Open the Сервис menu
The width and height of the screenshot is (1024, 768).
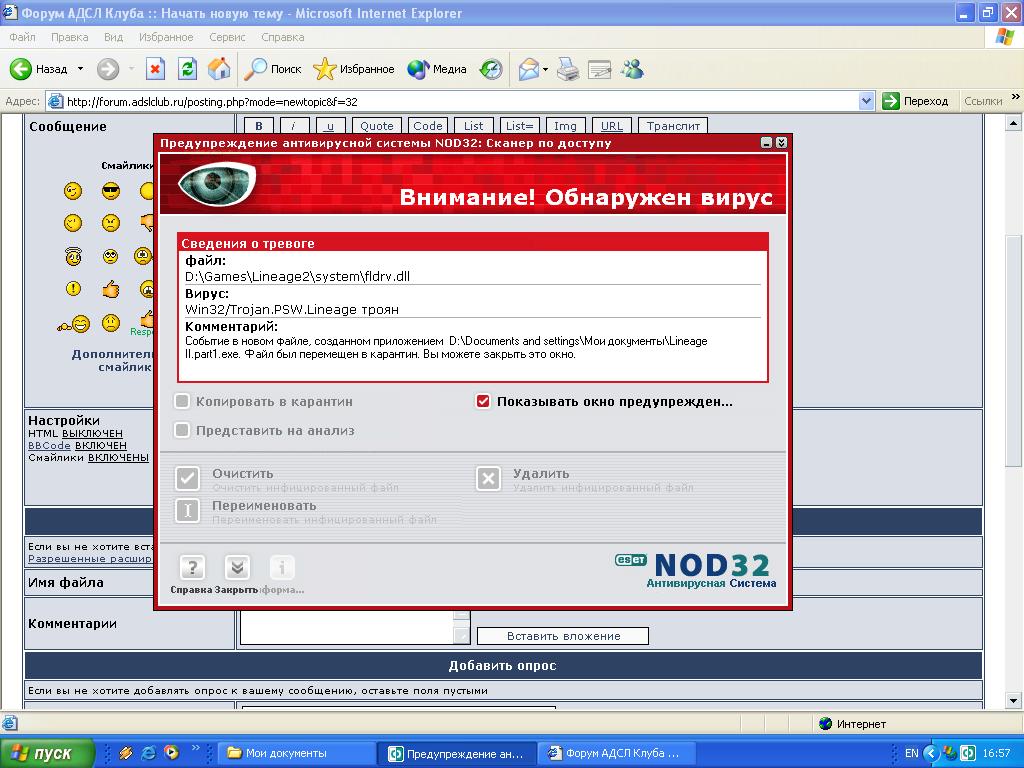click(x=227, y=37)
